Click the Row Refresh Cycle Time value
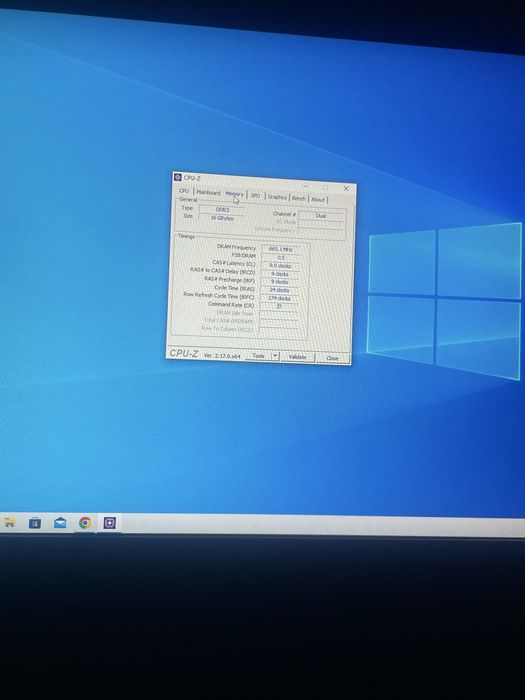The image size is (525, 700). 279,298
